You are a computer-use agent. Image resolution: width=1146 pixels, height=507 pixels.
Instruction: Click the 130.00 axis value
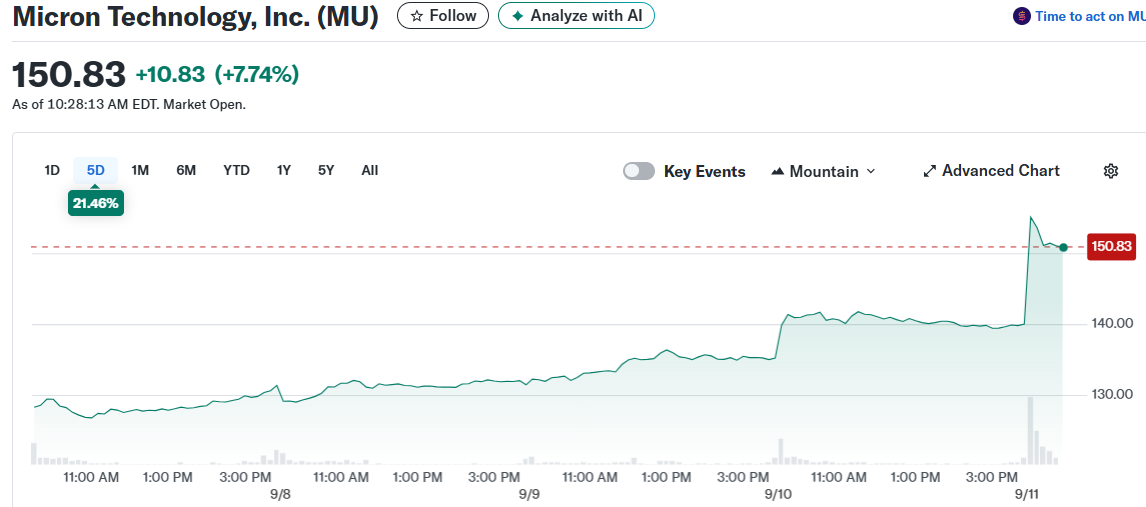click(1112, 394)
